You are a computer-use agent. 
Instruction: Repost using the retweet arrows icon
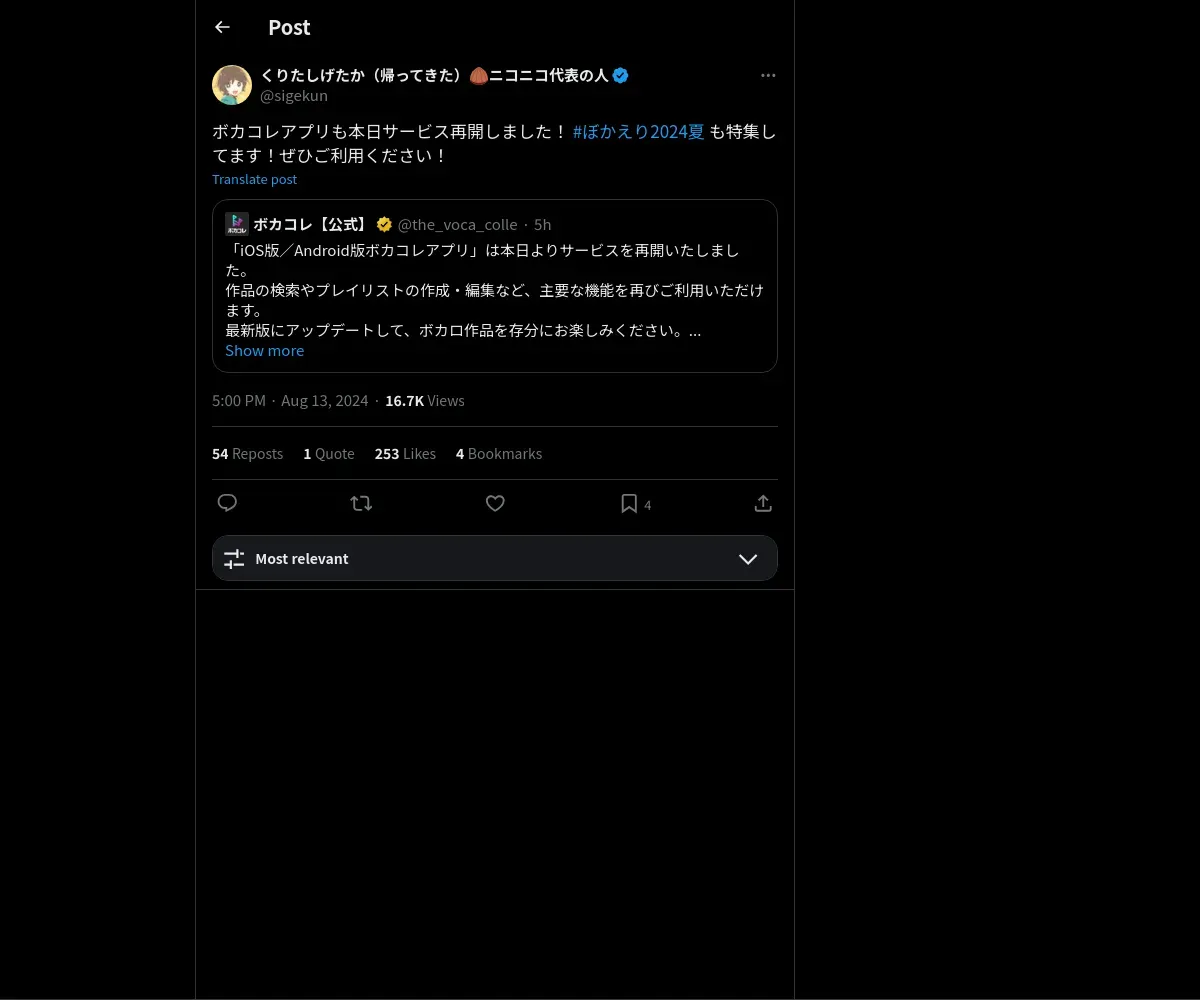361,503
